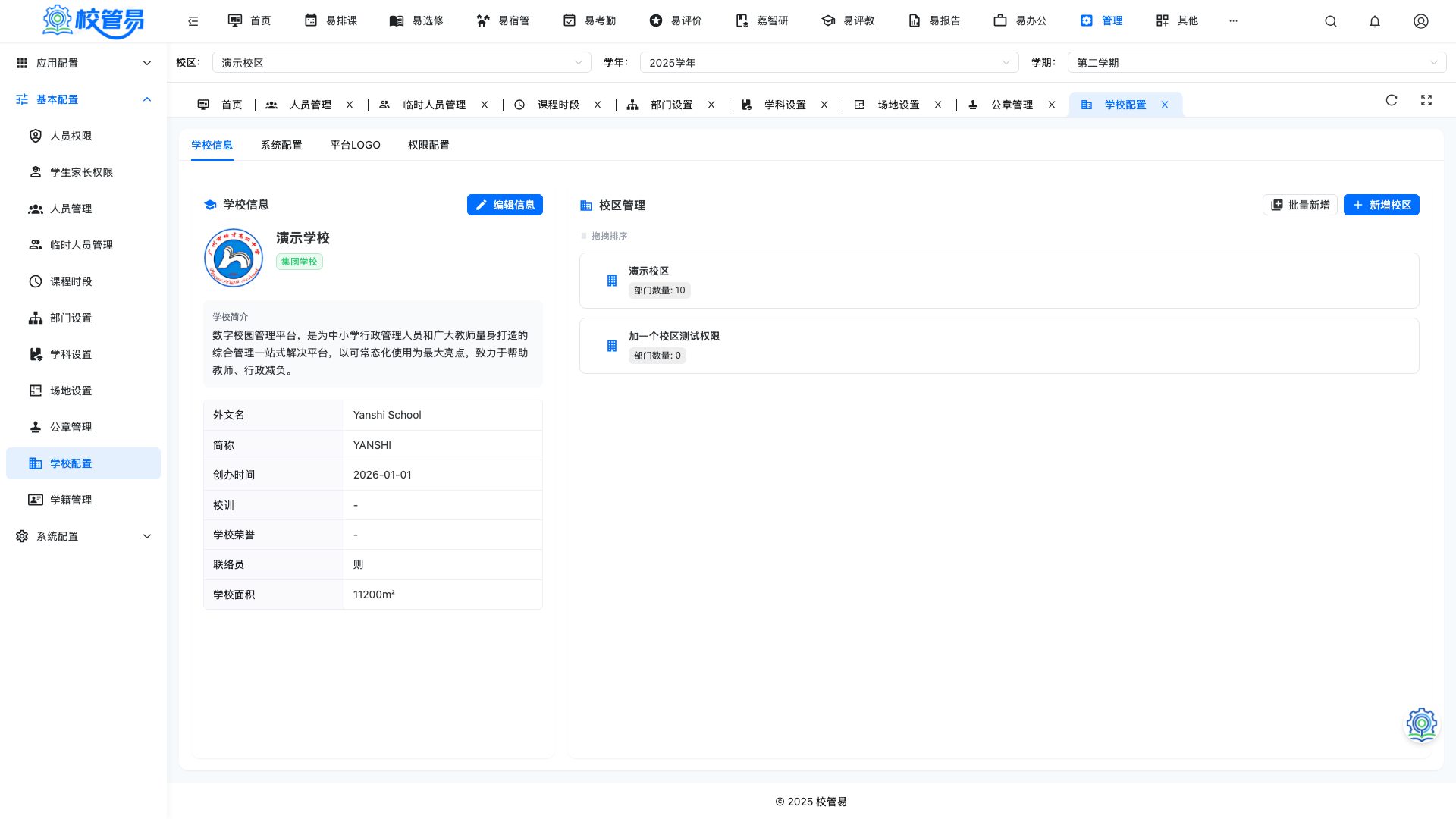Open 易报告 in top navigation

coord(935,21)
